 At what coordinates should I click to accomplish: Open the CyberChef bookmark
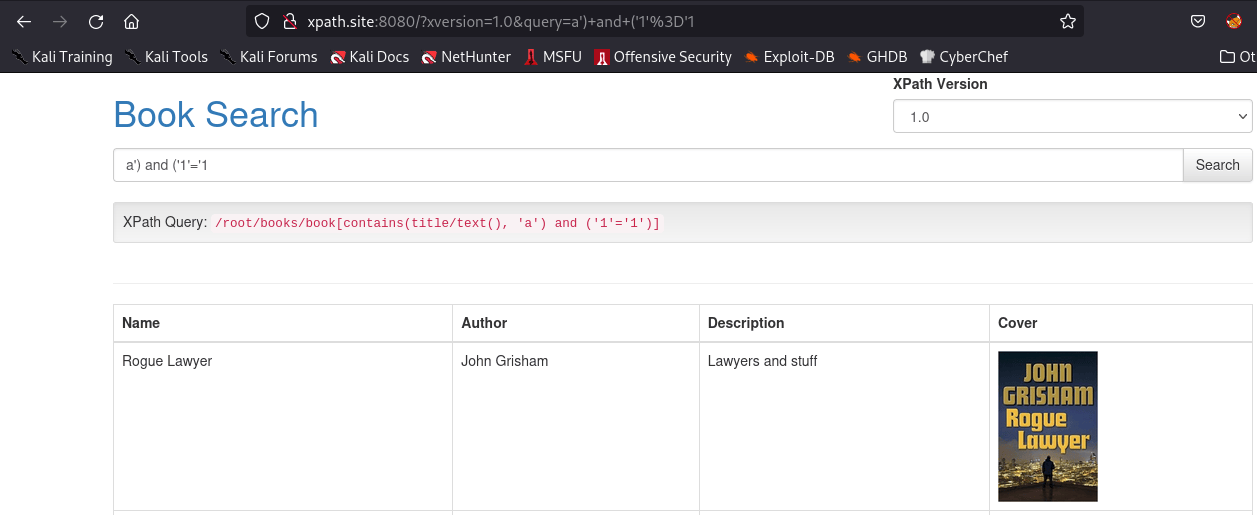964,57
